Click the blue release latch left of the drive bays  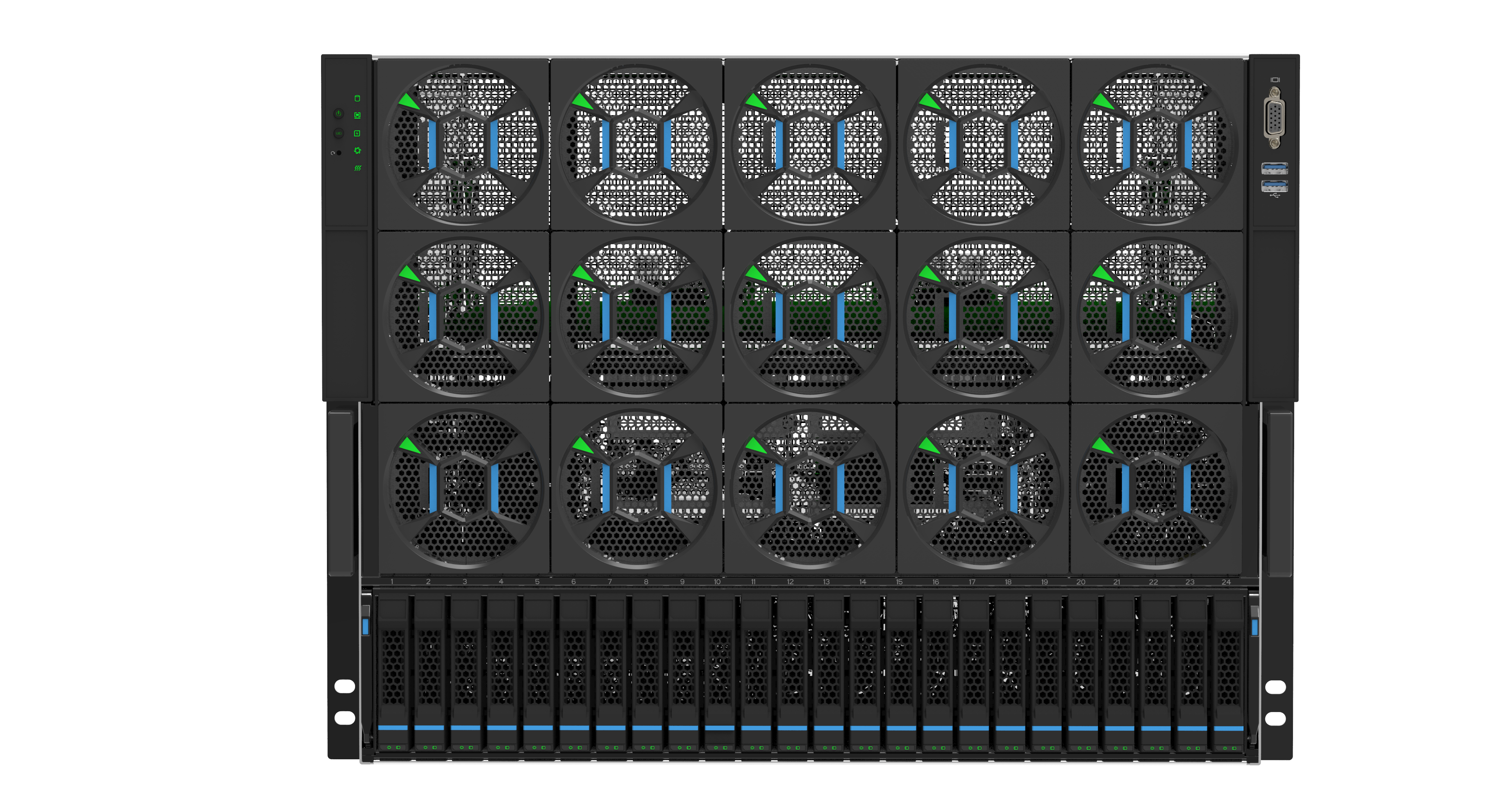(x=366, y=626)
